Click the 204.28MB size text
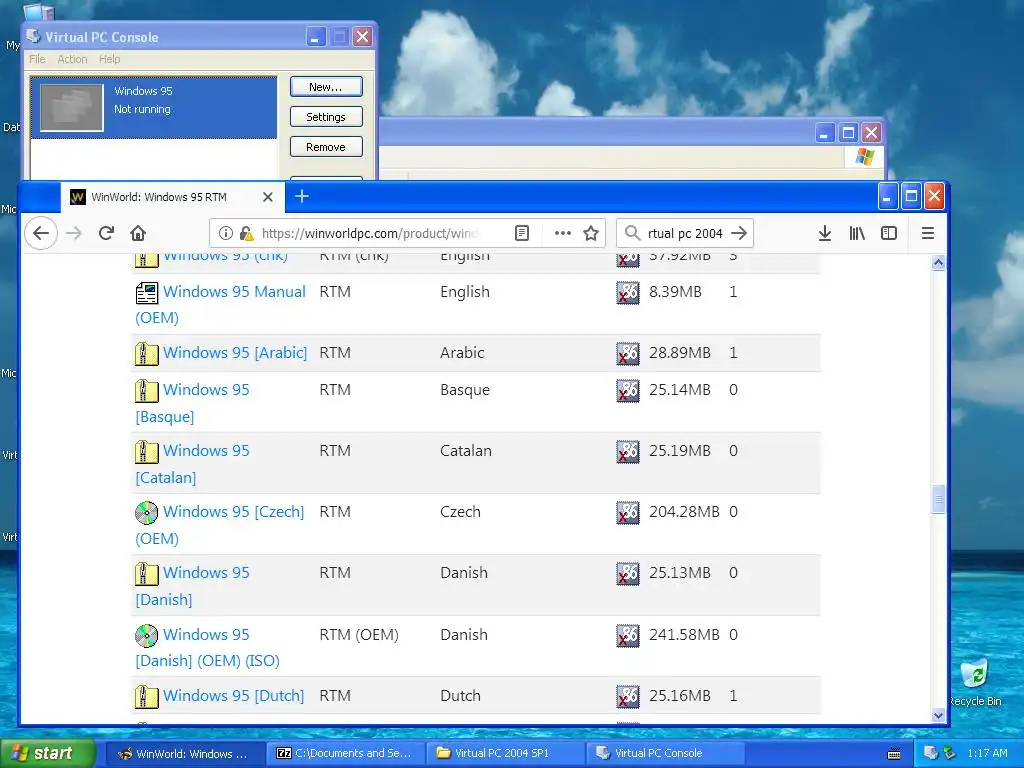Image resolution: width=1024 pixels, height=768 pixels. click(x=684, y=511)
